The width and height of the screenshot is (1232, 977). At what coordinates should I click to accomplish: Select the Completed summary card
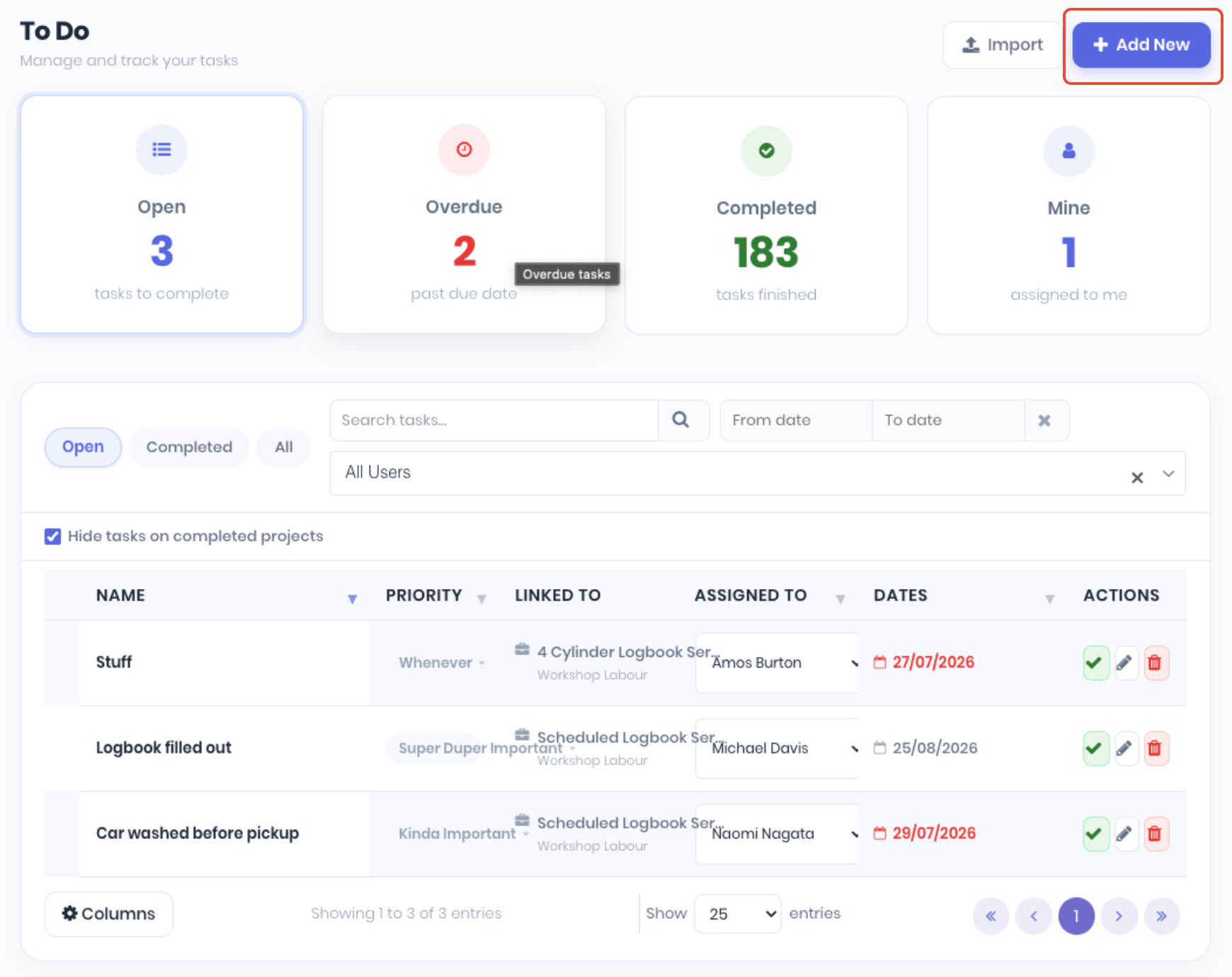click(766, 215)
